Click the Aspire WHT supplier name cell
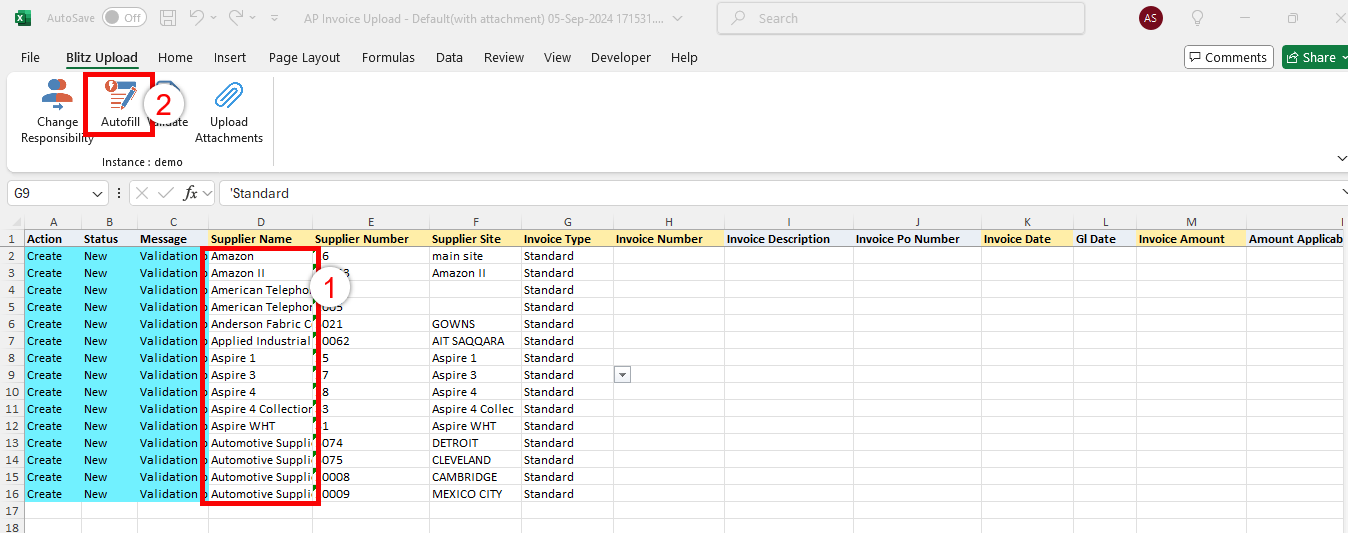Viewport: 1348px width, 533px height. (x=260, y=426)
